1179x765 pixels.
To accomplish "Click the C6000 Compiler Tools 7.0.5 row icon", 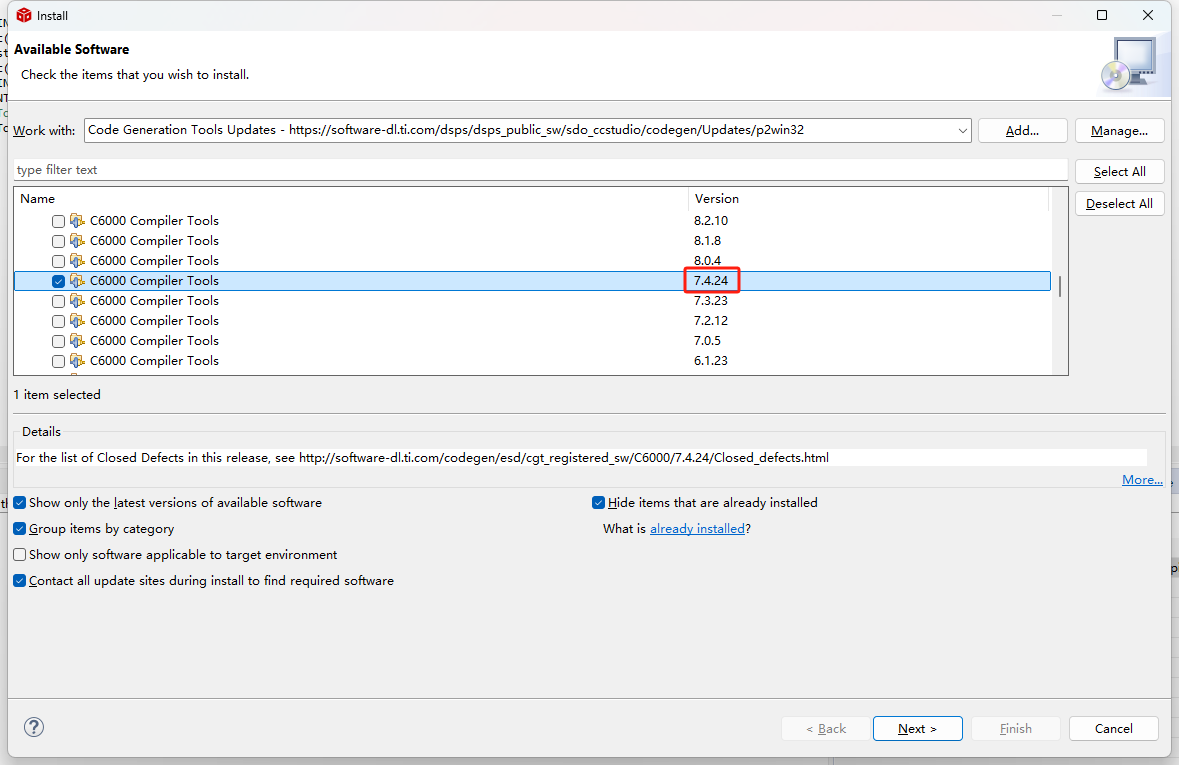I will [77, 341].
